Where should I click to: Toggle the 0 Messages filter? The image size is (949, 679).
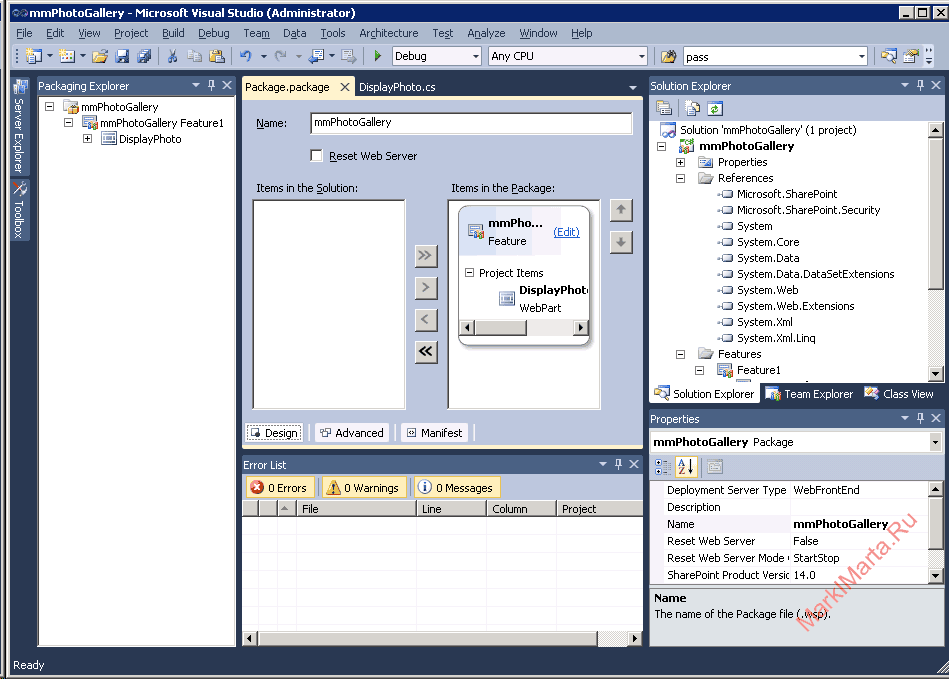coord(457,487)
